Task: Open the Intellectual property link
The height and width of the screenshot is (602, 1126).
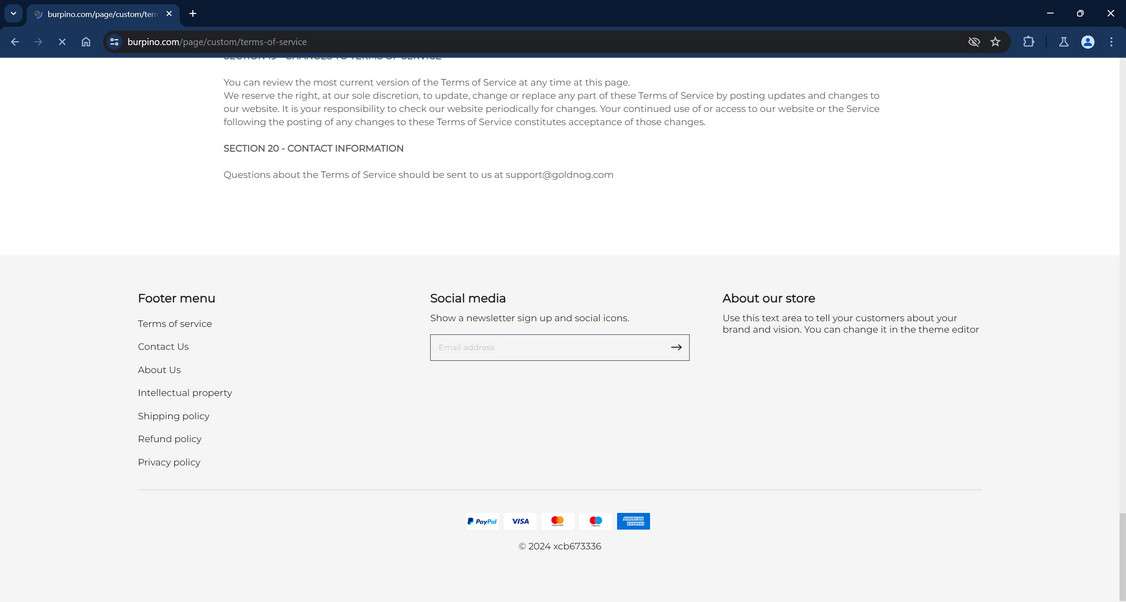Action: point(185,393)
